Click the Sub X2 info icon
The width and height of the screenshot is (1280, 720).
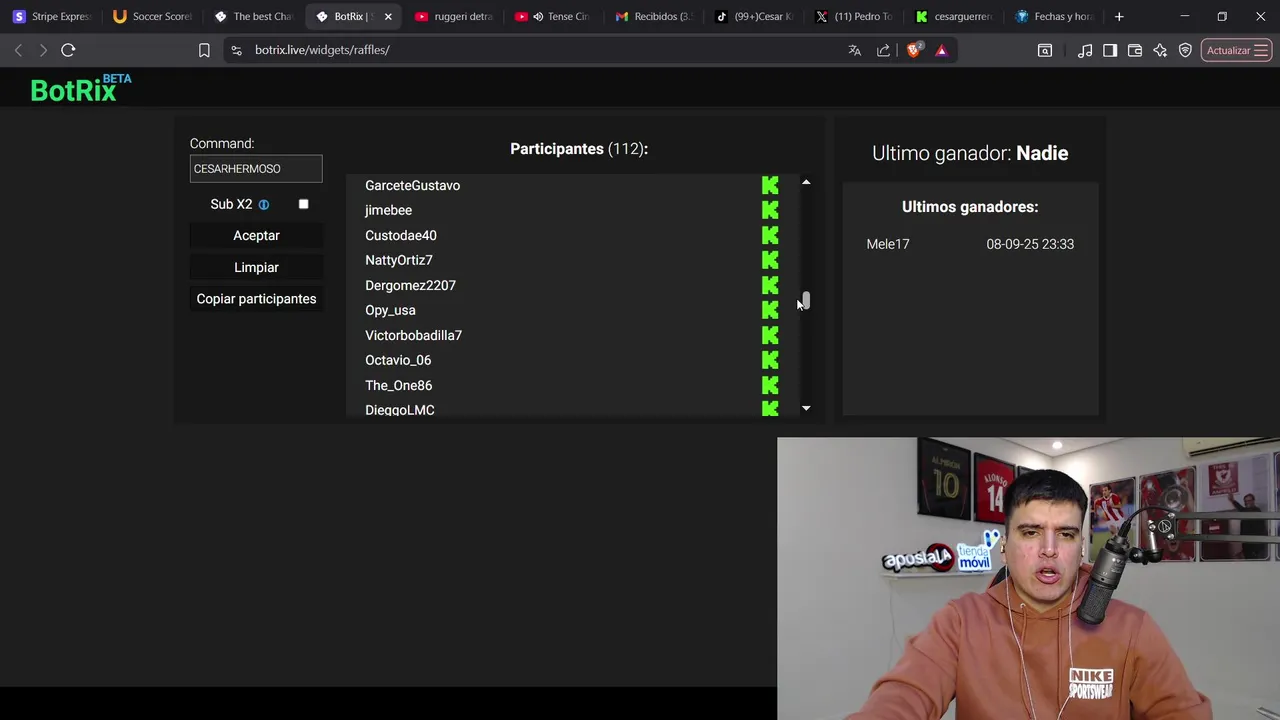264,204
